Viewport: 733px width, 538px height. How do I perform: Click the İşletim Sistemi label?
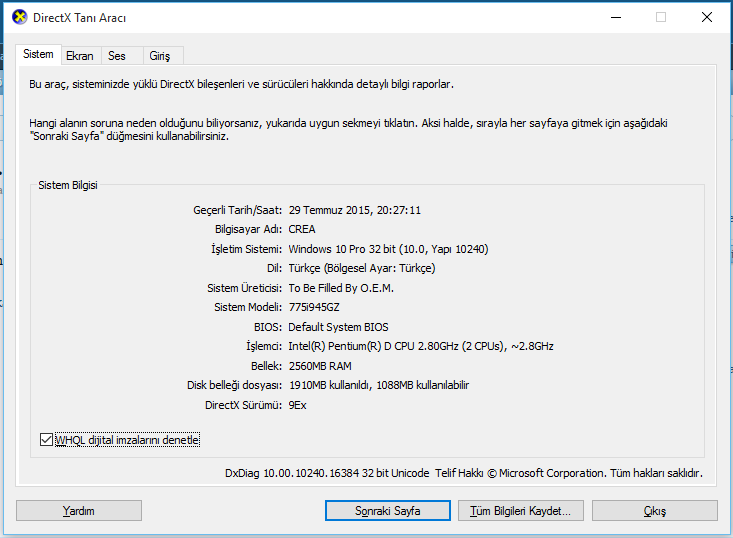(246, 249)
